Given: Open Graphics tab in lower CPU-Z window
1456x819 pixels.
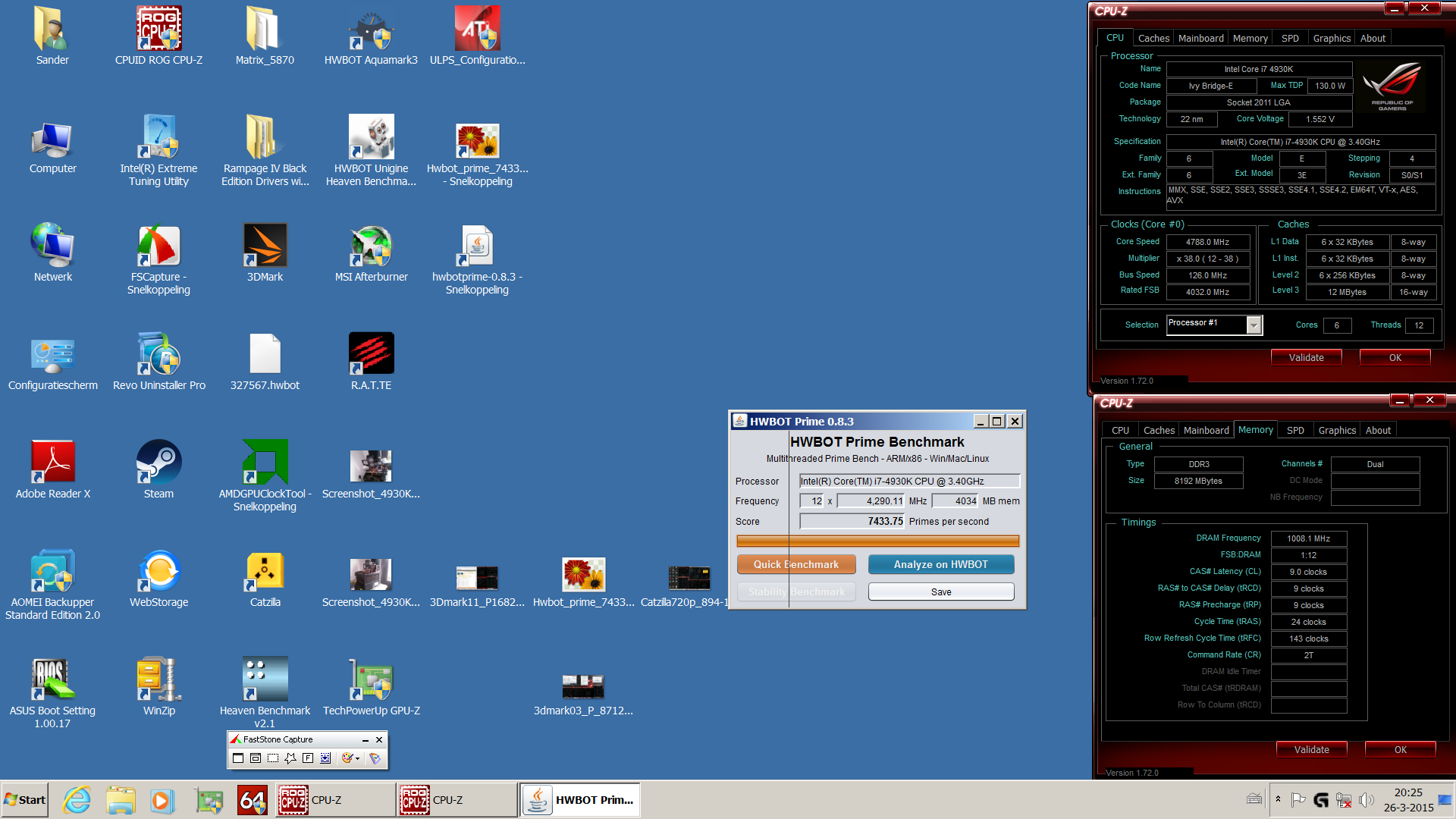Looking at the screenshot, I should click(1337, 430).
